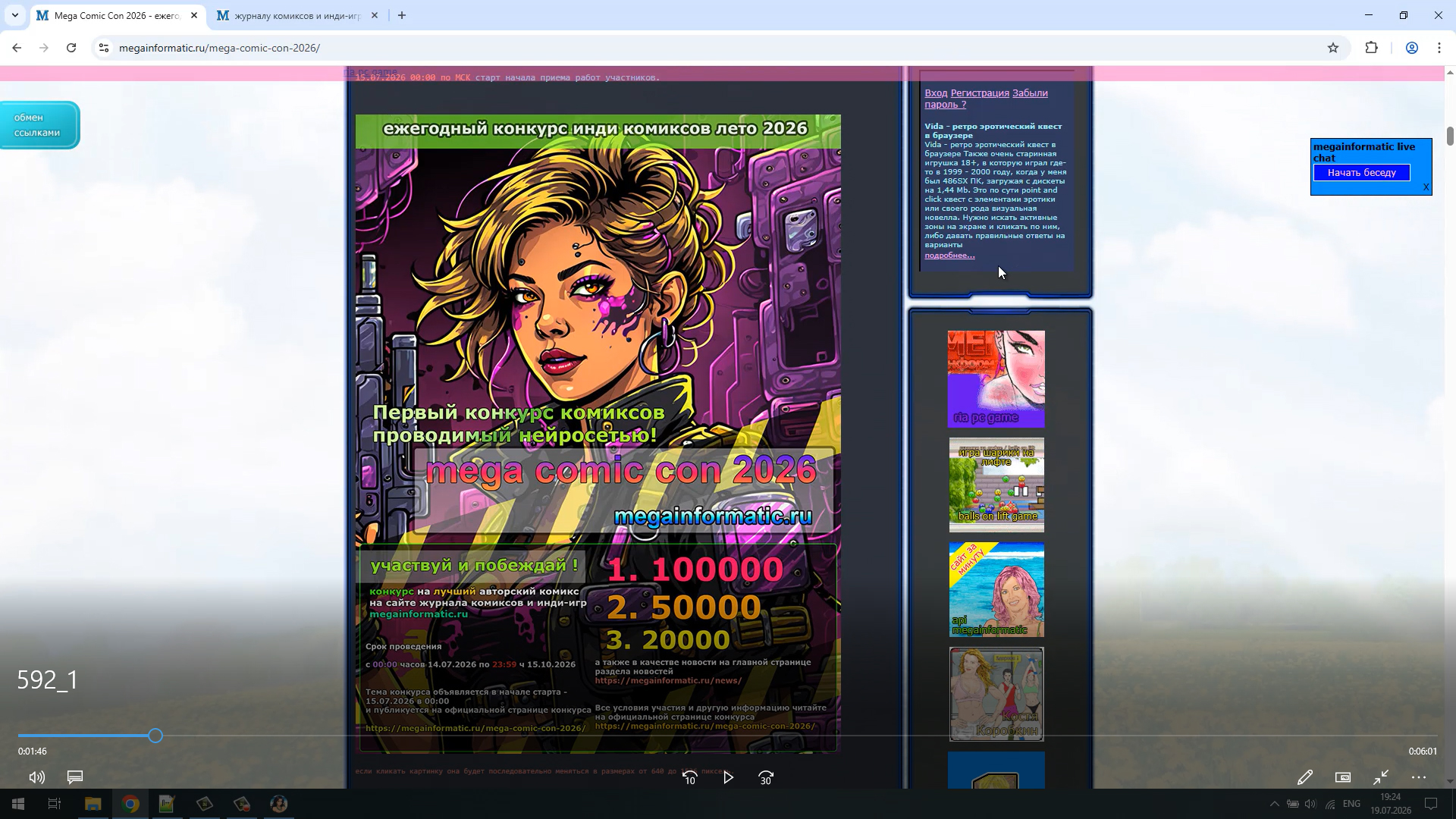Open a new browser tab
1456x819 pixels.
[x=402, y=15]
